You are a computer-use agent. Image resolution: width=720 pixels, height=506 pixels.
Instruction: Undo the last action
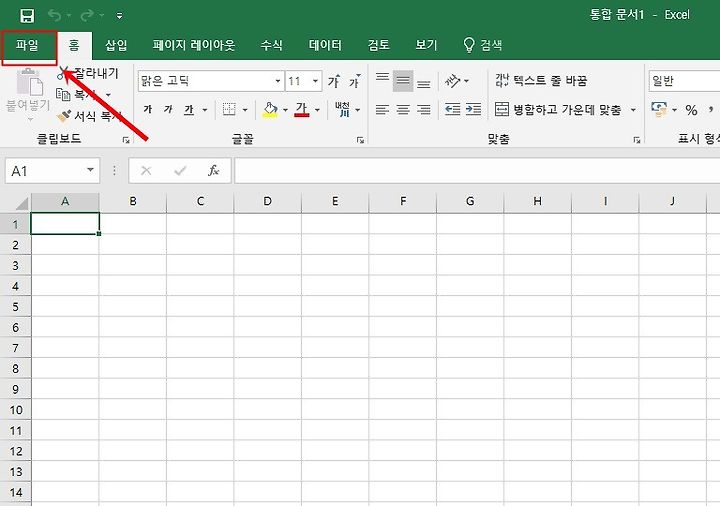pyautogui.click(x=55, y=16)
